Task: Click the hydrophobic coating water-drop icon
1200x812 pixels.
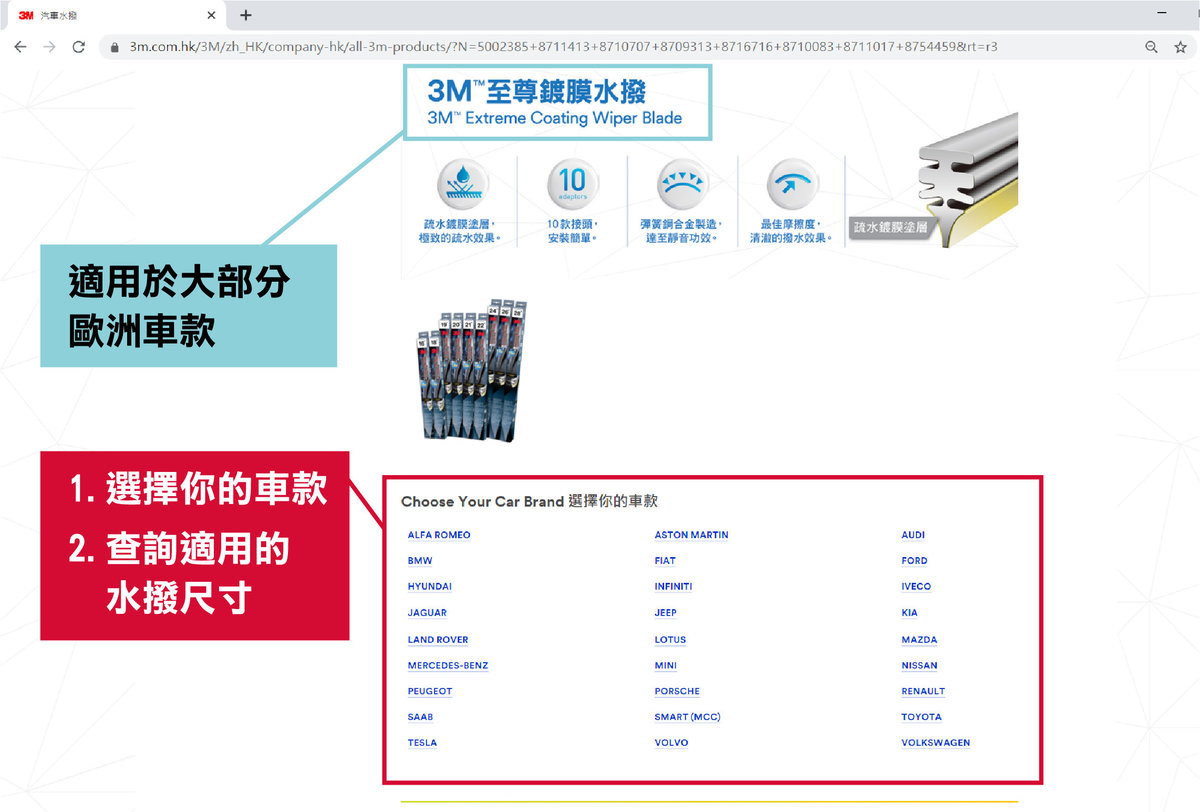Action: point(462,185)
